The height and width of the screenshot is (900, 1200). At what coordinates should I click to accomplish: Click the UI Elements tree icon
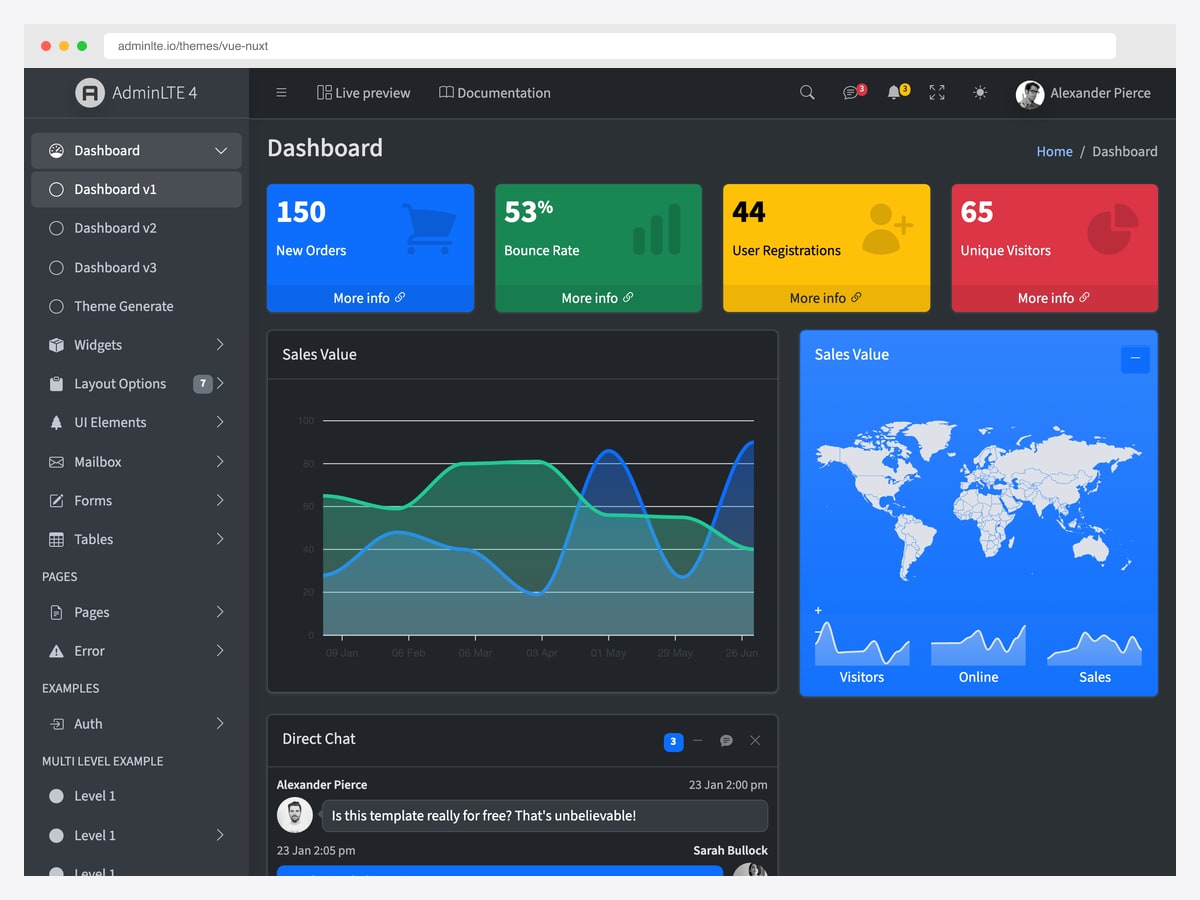tap(56, 423)
